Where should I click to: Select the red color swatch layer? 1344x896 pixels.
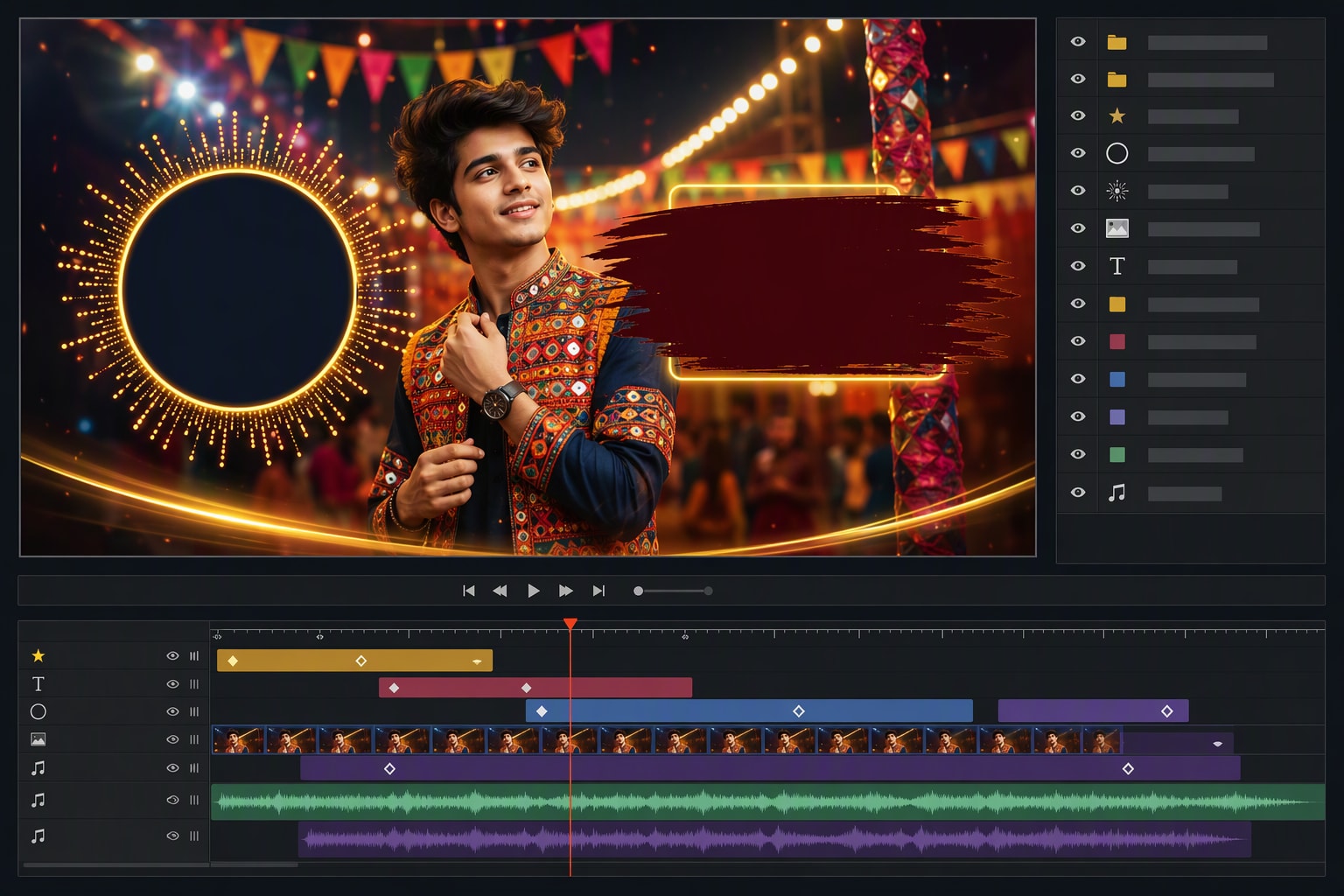(x=1116, y=342)
